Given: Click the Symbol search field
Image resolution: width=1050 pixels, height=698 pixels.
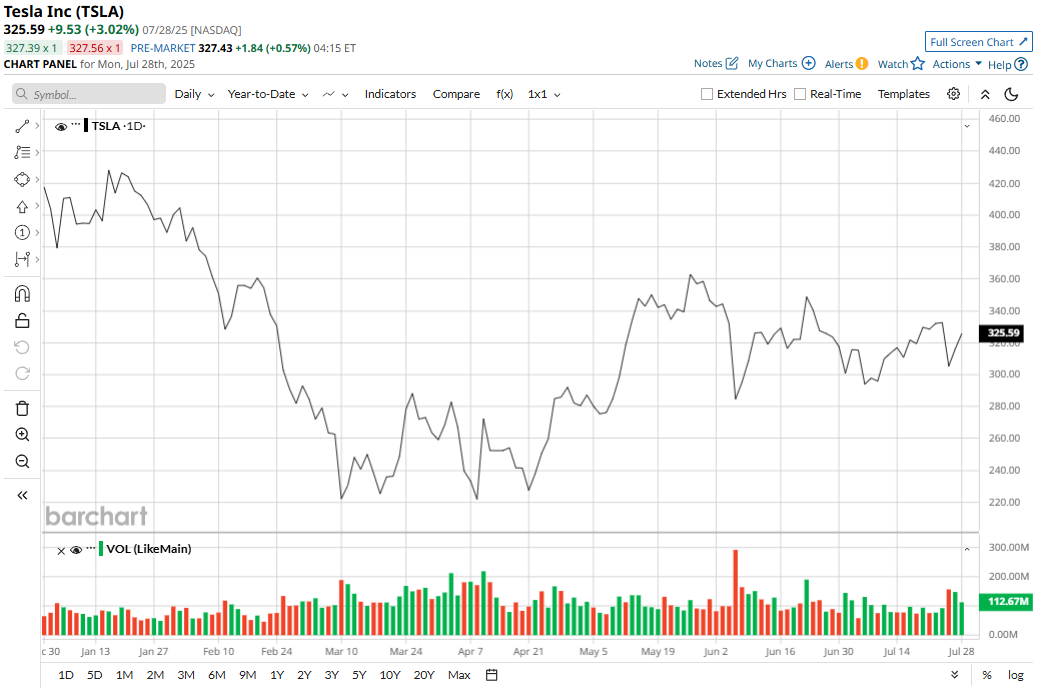Looking at the screenshot, I should (89, 94).
